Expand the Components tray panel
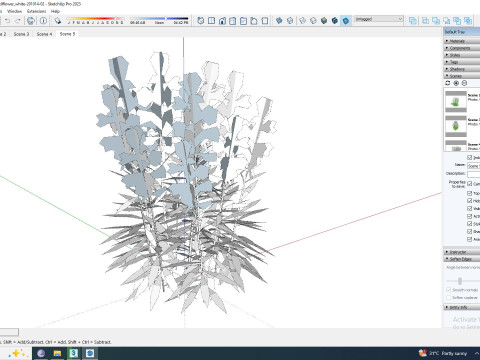The width and height of the screenshot is (480, 360). point(462,48)
